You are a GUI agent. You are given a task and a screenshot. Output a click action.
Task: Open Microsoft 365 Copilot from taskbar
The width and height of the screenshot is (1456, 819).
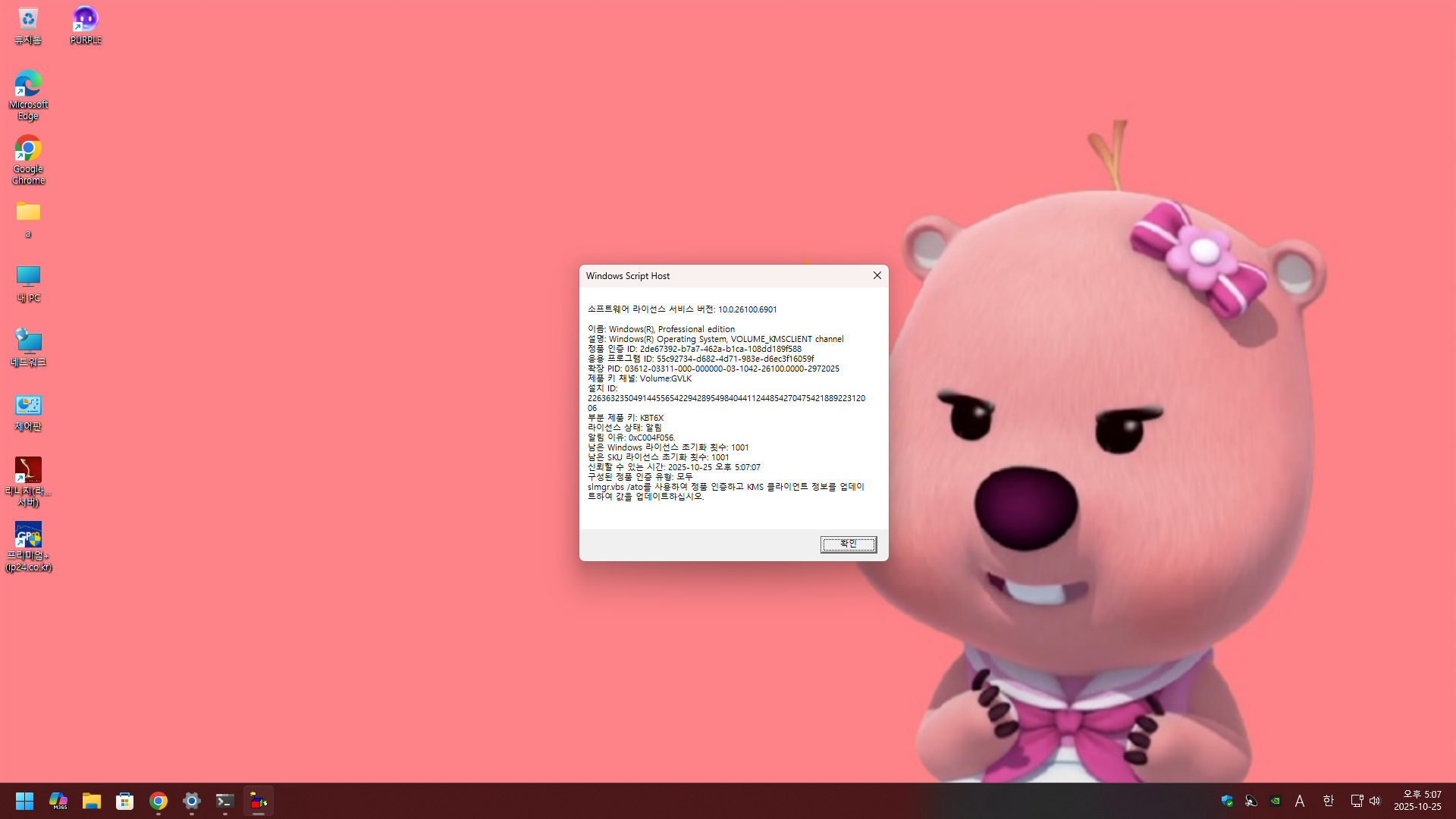click(58, 801)
